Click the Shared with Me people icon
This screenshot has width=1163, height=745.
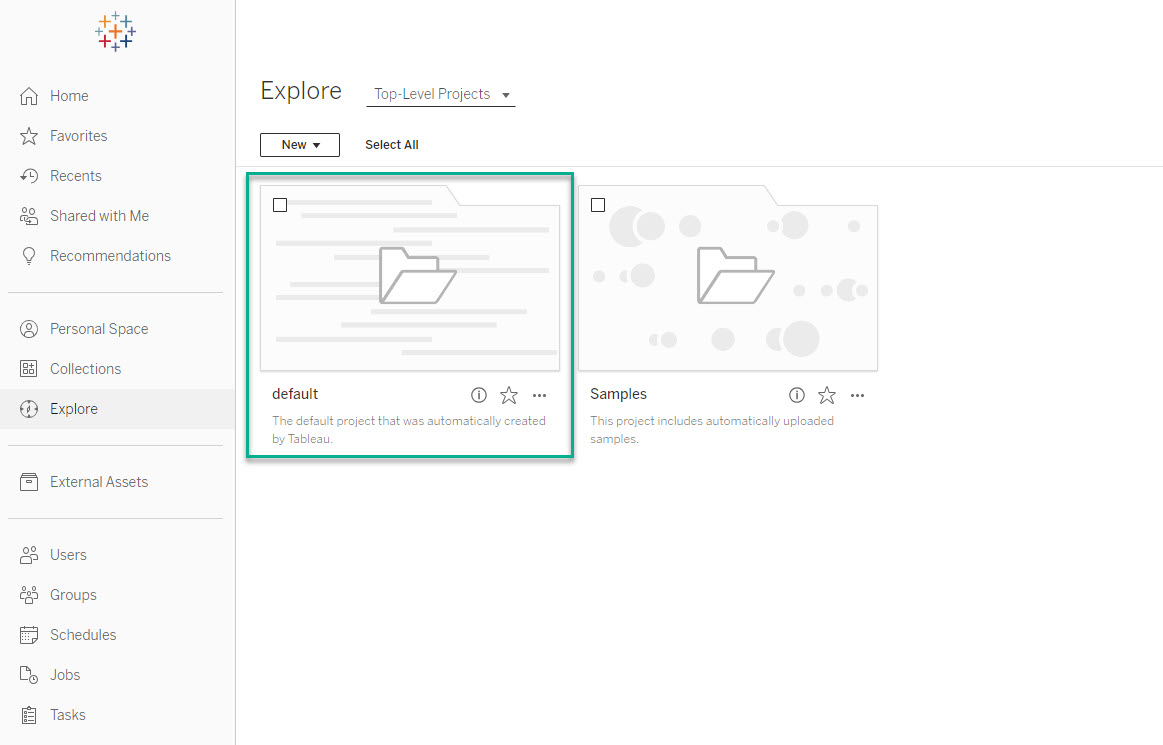coord(29,216)
